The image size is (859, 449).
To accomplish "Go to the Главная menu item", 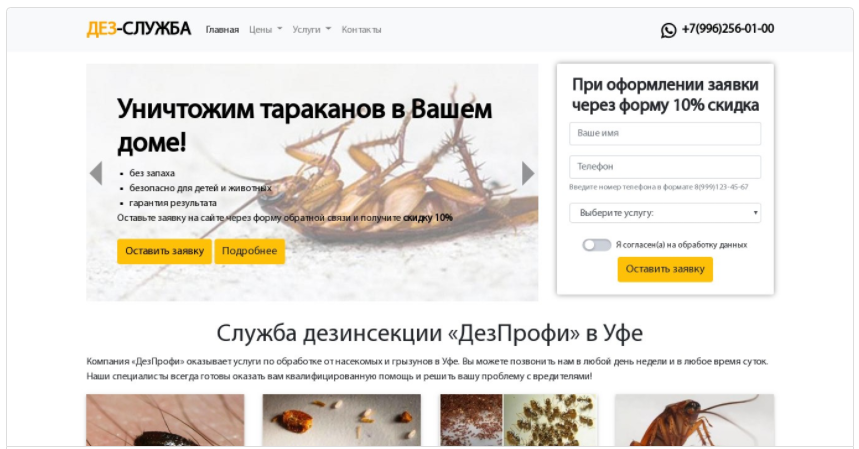I will click(x=222, y=30).
